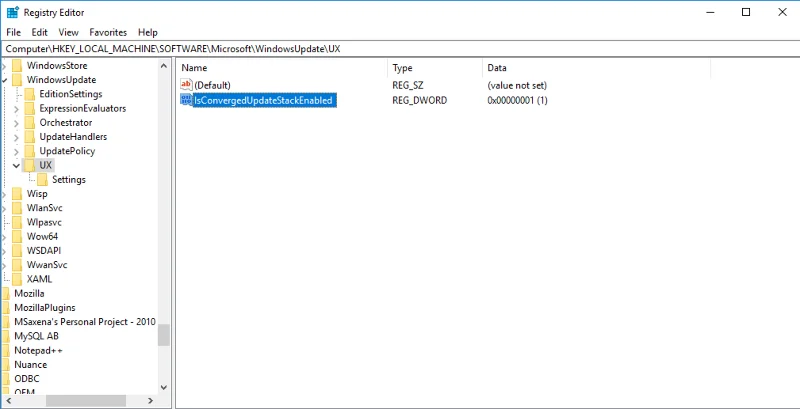The image size is (800, 409).
Task: Expand the WlanSvc key
Action: pyautogui.click(x=4, y=209)
